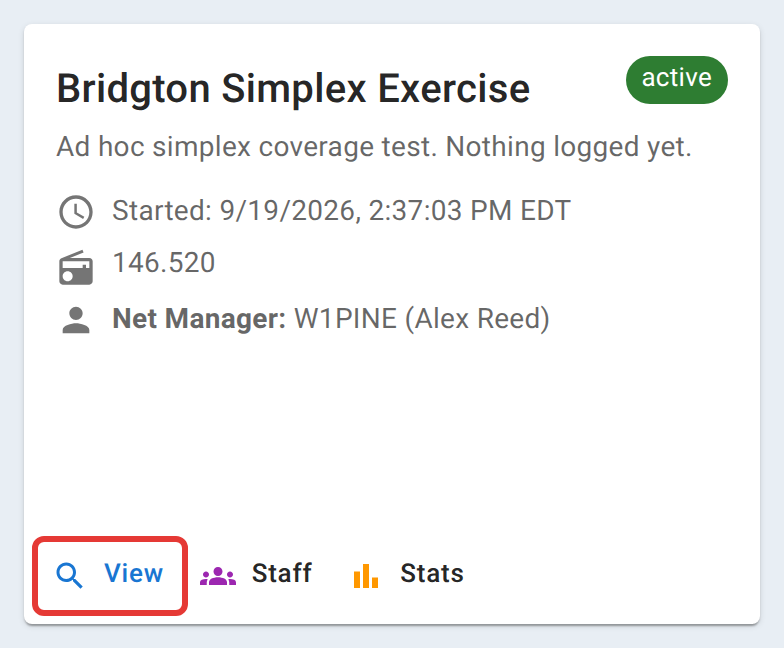Click the W1PINE (Alex Reed) callsign text
The height and width of the screenshot is (648, 784).
(422, 318)
